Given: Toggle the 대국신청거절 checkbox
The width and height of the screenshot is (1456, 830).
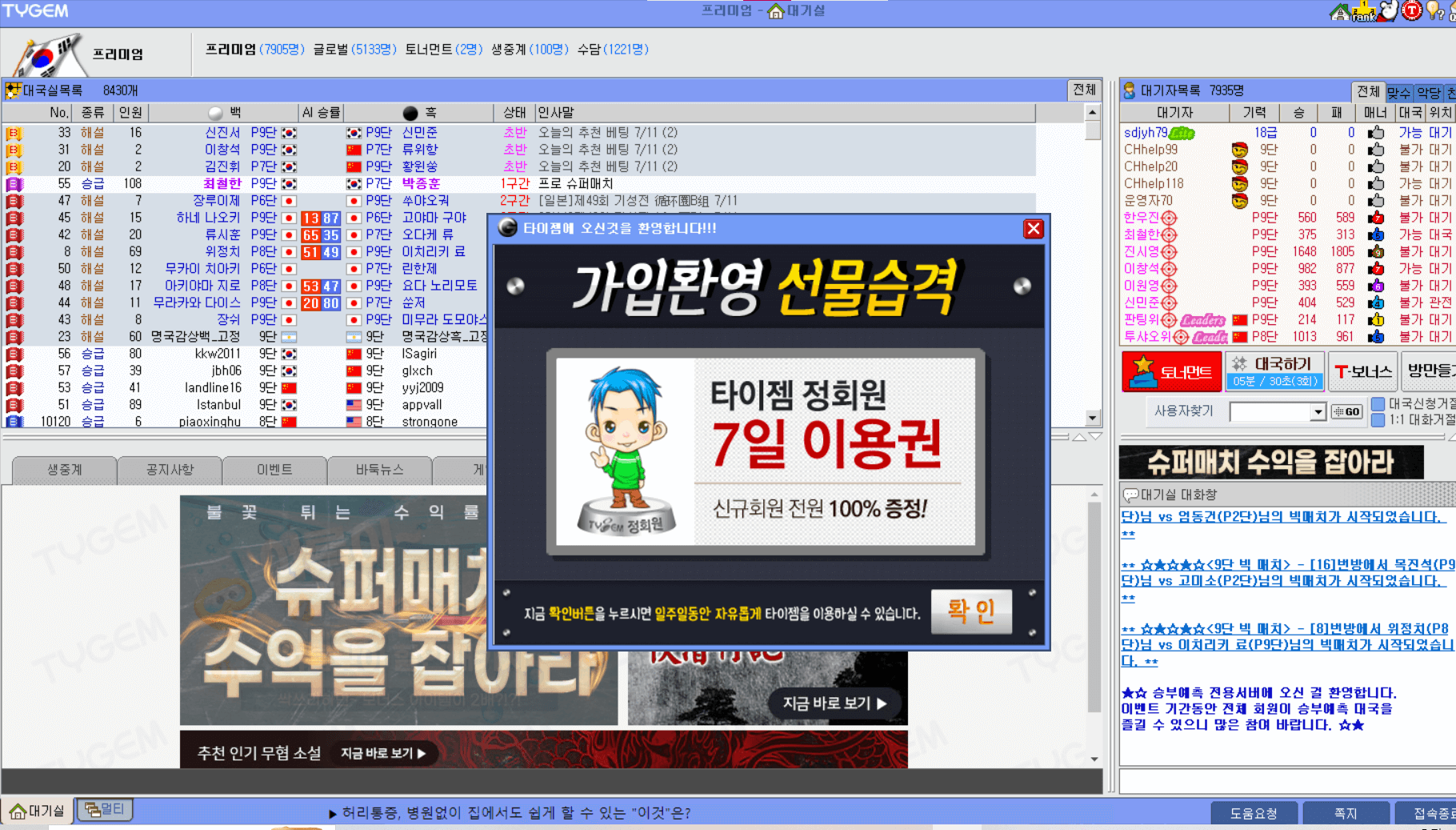Looking at the screenshot, I should coord(1378,403).
